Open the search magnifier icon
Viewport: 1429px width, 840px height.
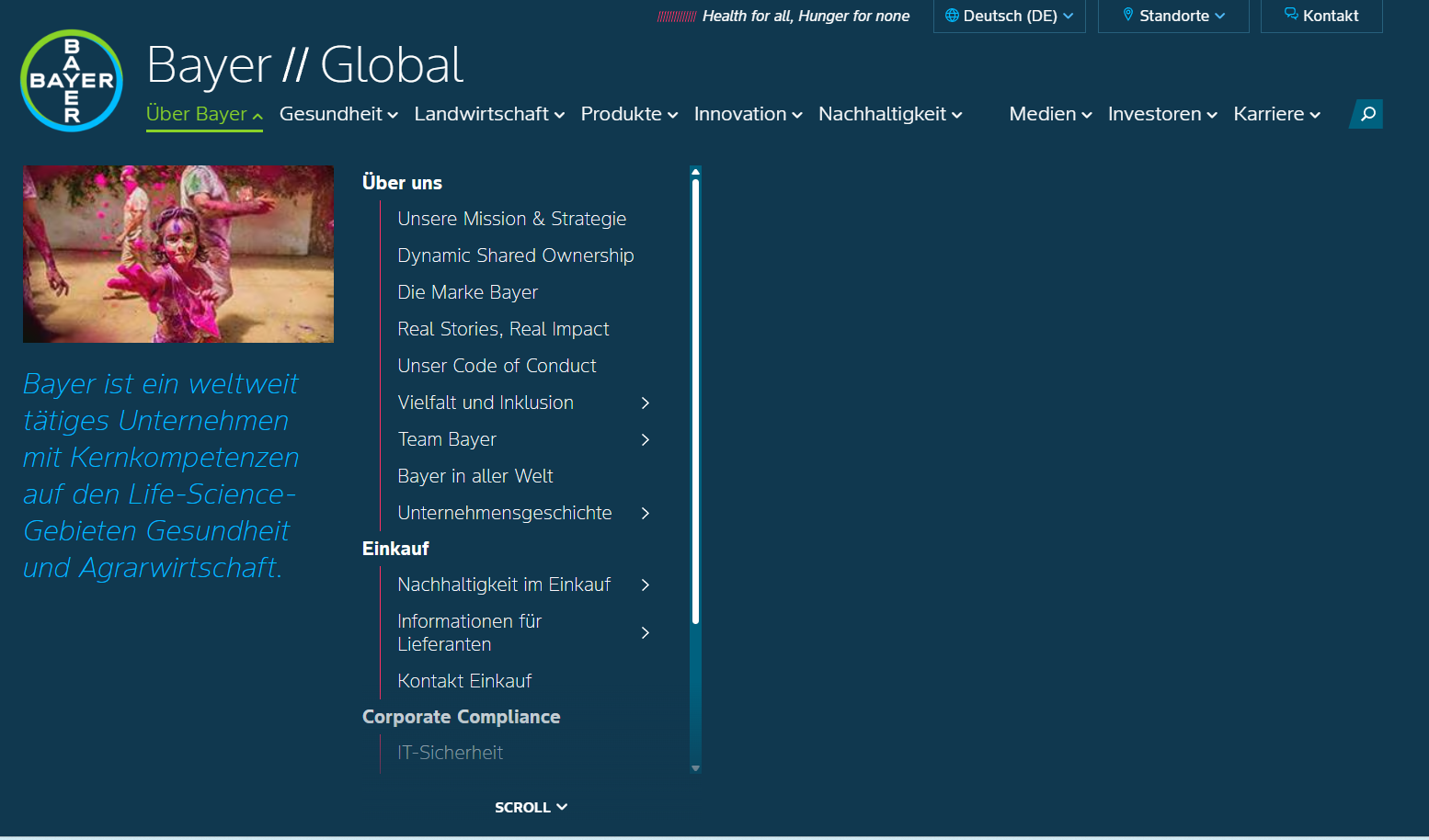pos(1367,114)
